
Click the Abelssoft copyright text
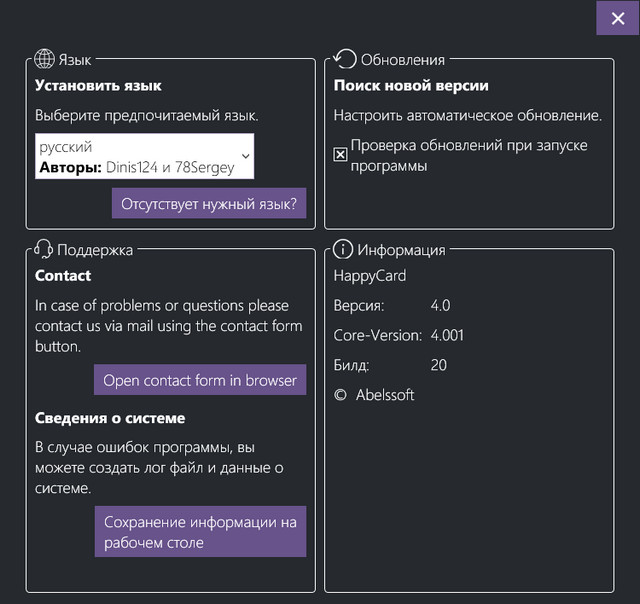[x=384, y=395]
